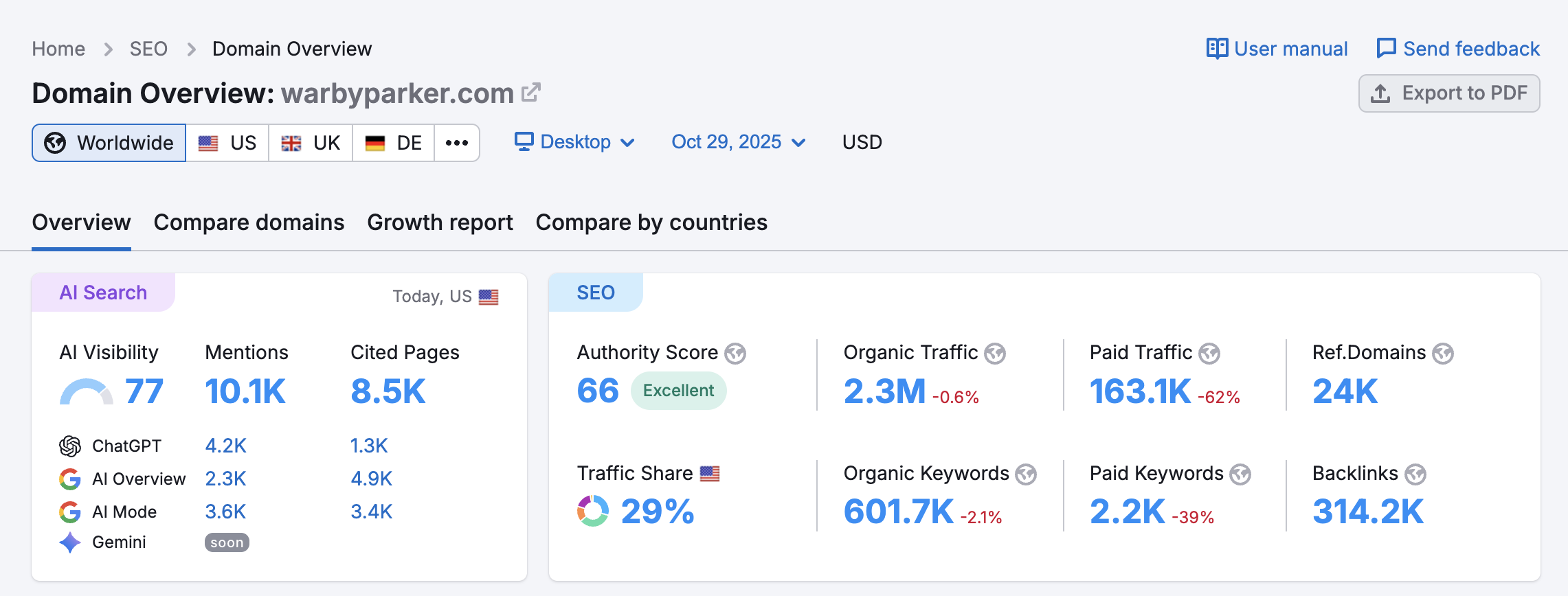The height and width of the screenshot is (596, 1568).
Task: Click the globe icon in Worldwide button
Action: pyautogui.click(x=55, y=143)
